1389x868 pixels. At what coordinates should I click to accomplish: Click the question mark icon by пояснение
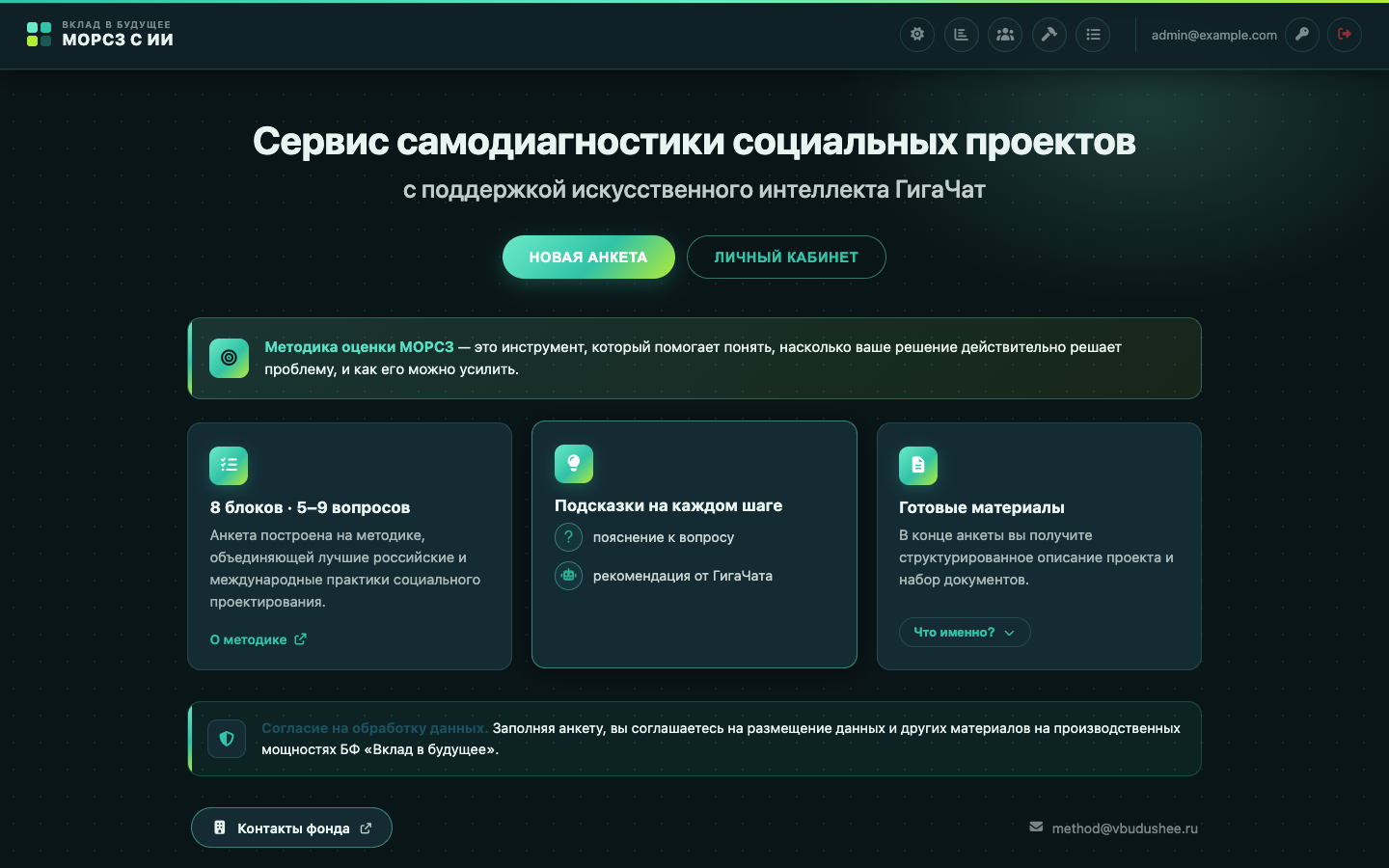pos(568,537)
